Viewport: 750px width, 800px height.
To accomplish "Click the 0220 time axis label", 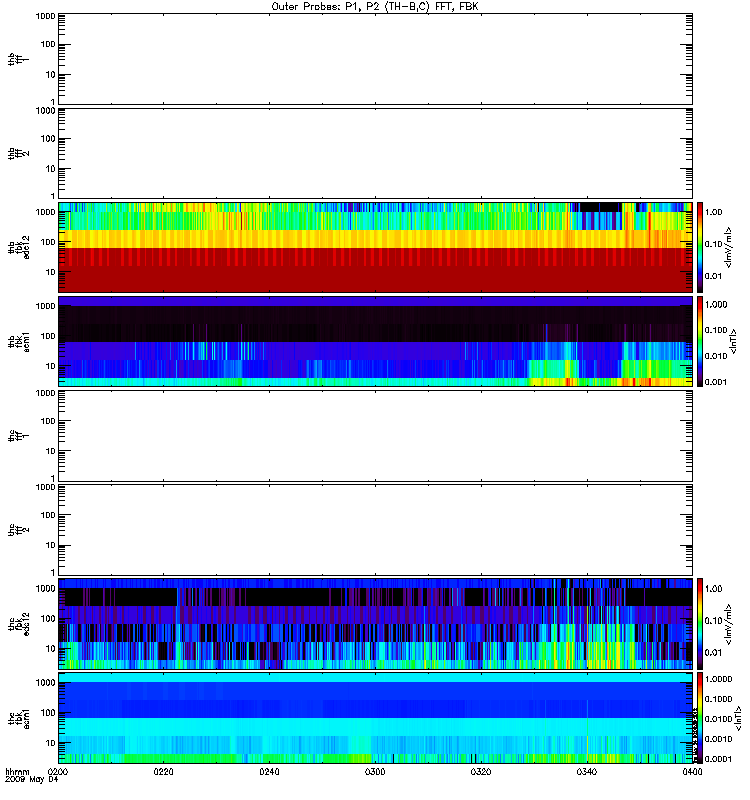I will (x=164, y=772).
